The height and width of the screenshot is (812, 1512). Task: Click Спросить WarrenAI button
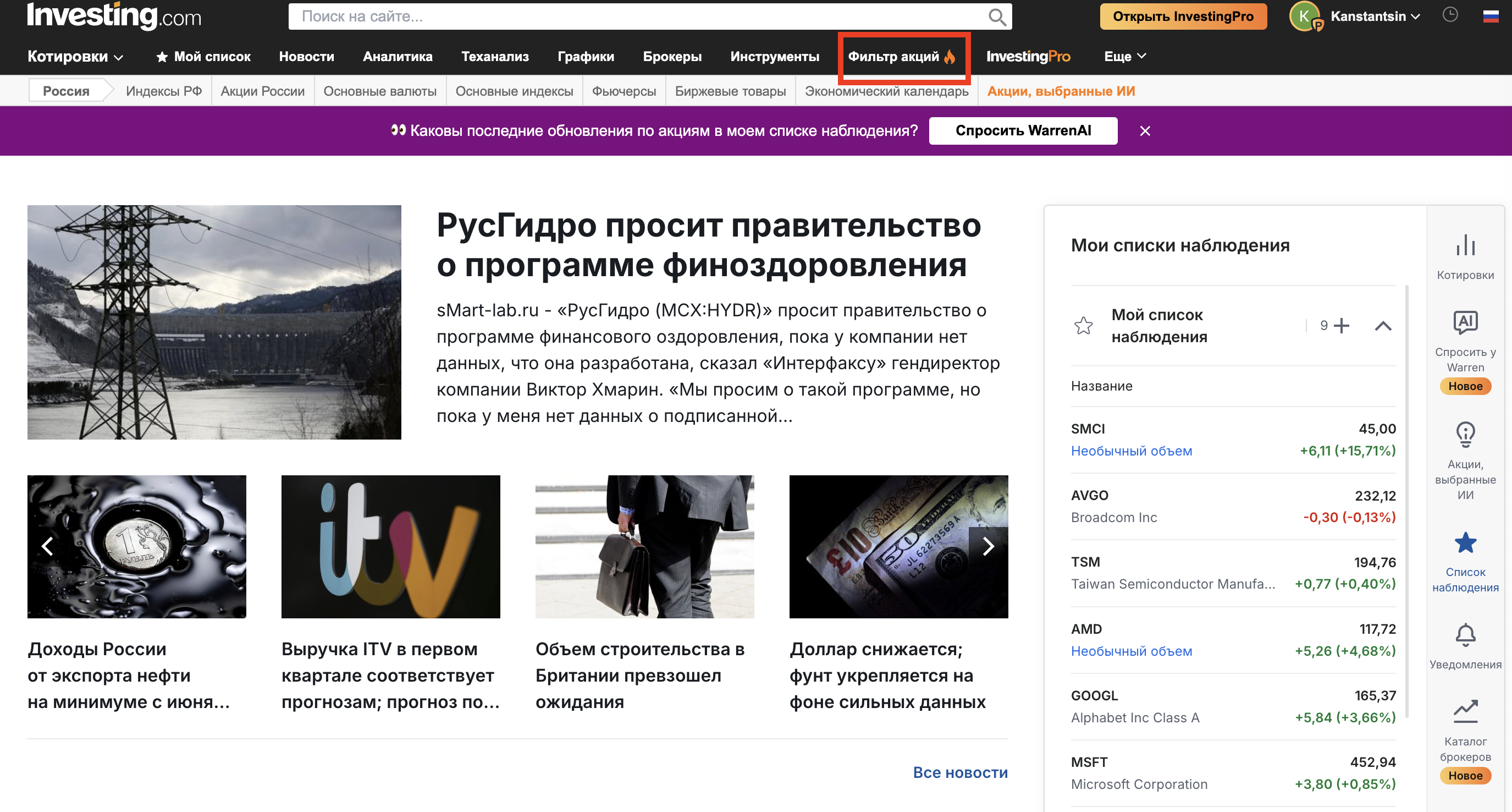click(x=1023, y=130)
